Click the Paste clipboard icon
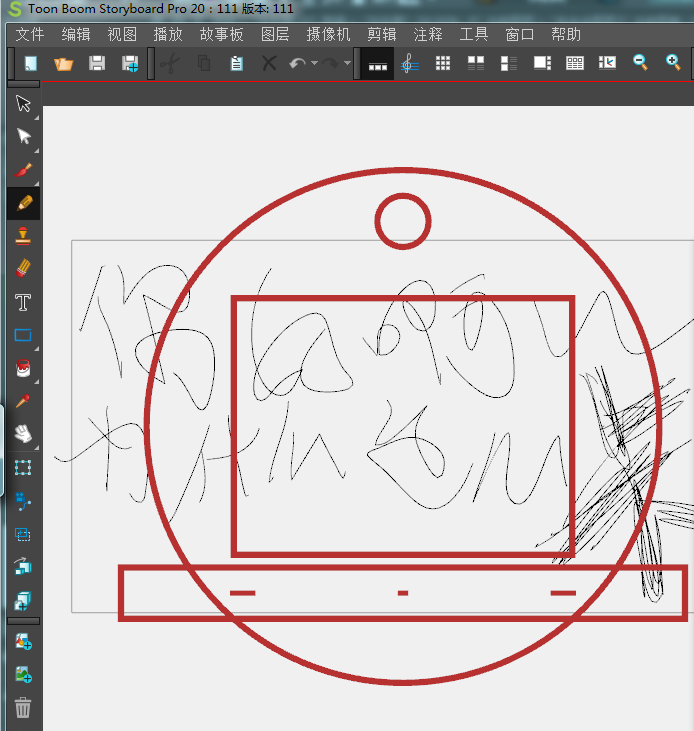This screenshot has width=694, height=731. tap(237, 63)
